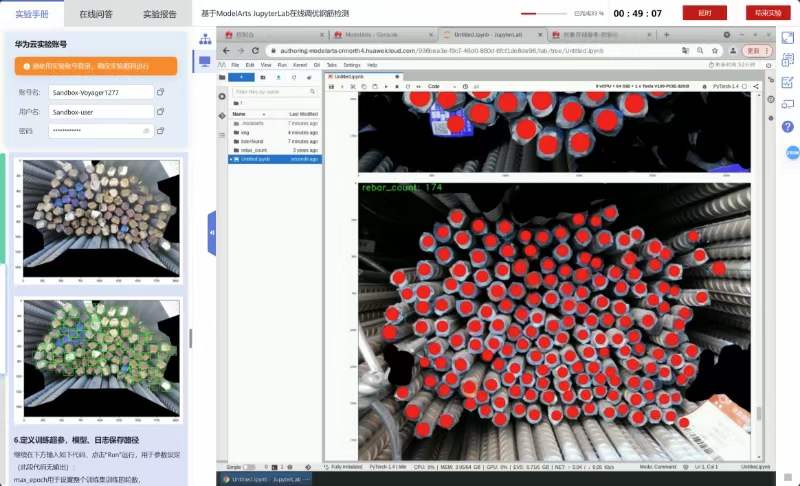Open the img folder in the file browser
This screenshot has height=486, width=800.
pos(275,133)
